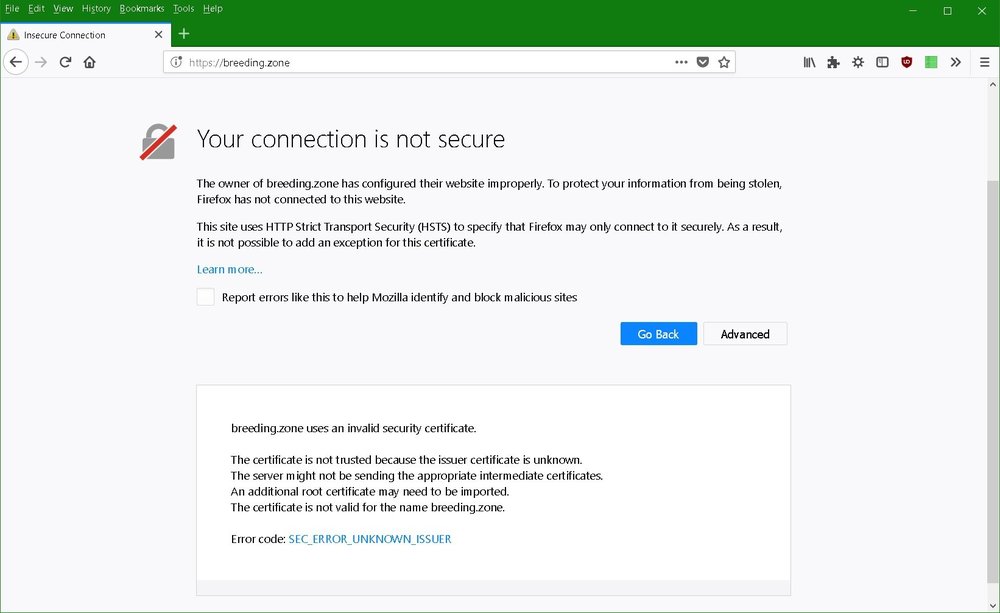
Task: Go to the Home page
Action: click(x=90, y=62)
